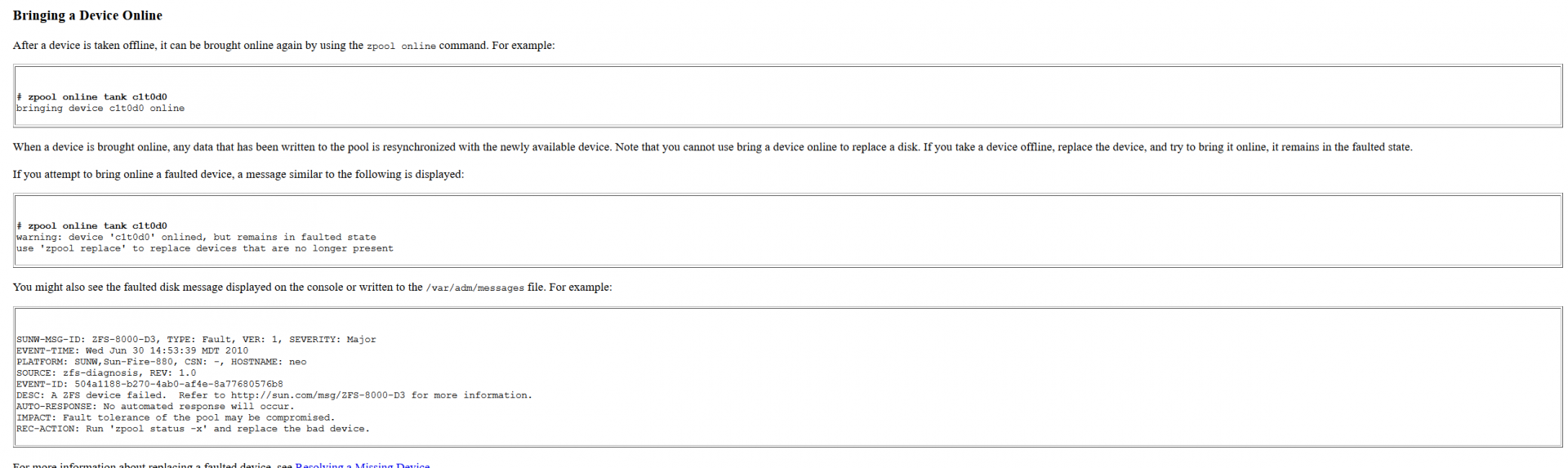The height and width of the screenshot is (468, 1568).
Task: Click inline zpool online command in intro
Action: [x=401, y=47]
